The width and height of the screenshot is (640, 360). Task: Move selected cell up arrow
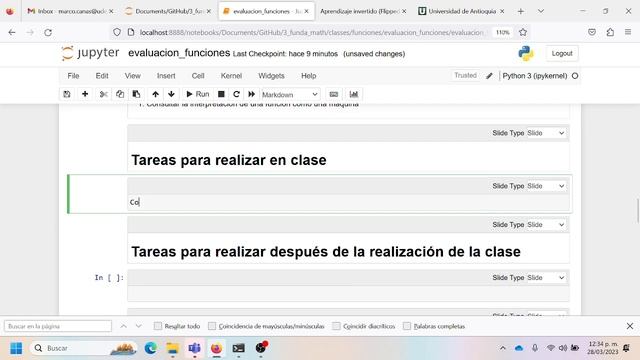pos(155,94)
